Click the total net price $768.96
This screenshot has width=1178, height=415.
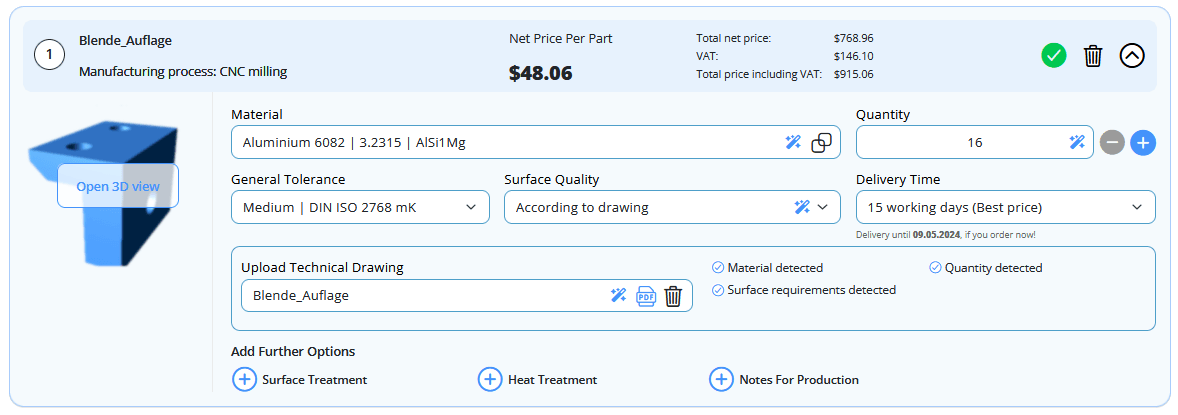[853, 38]
